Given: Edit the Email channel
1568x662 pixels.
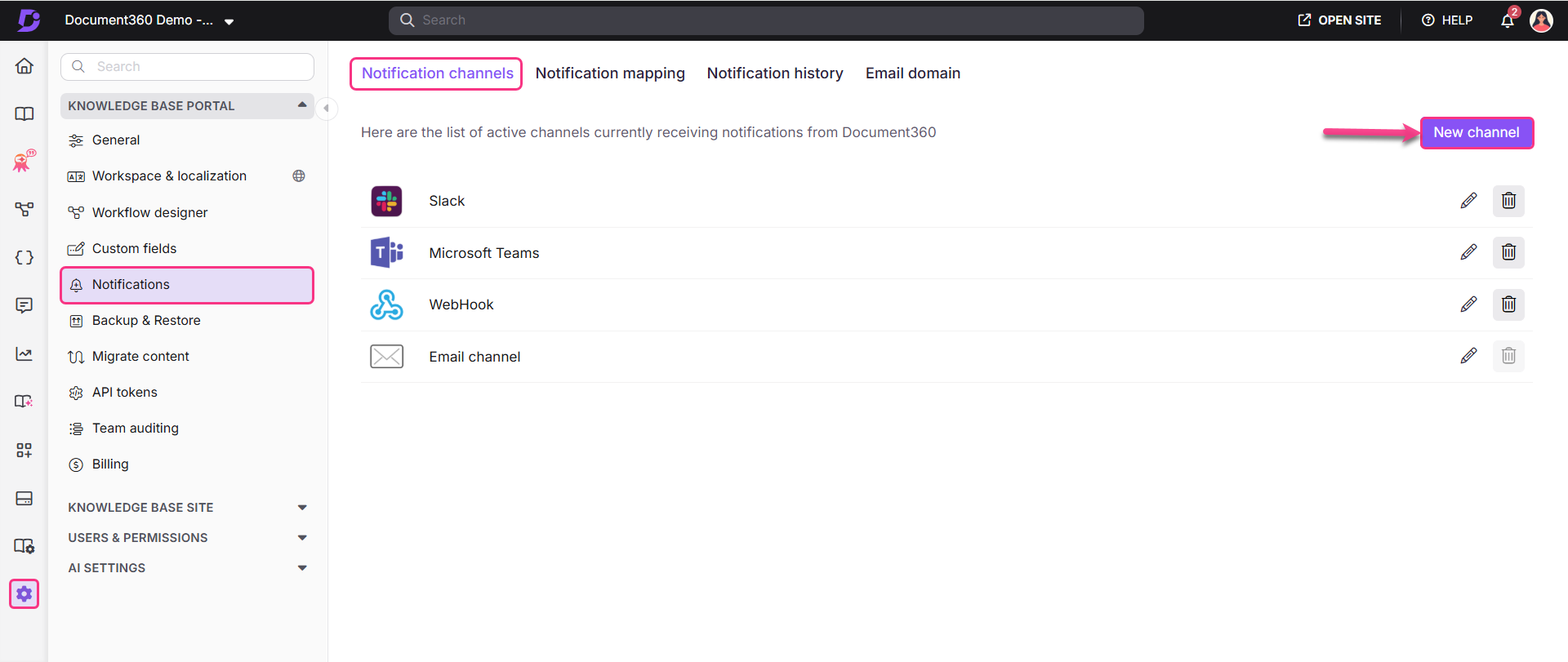Looking at the screenshot, I should [1468, 356].
